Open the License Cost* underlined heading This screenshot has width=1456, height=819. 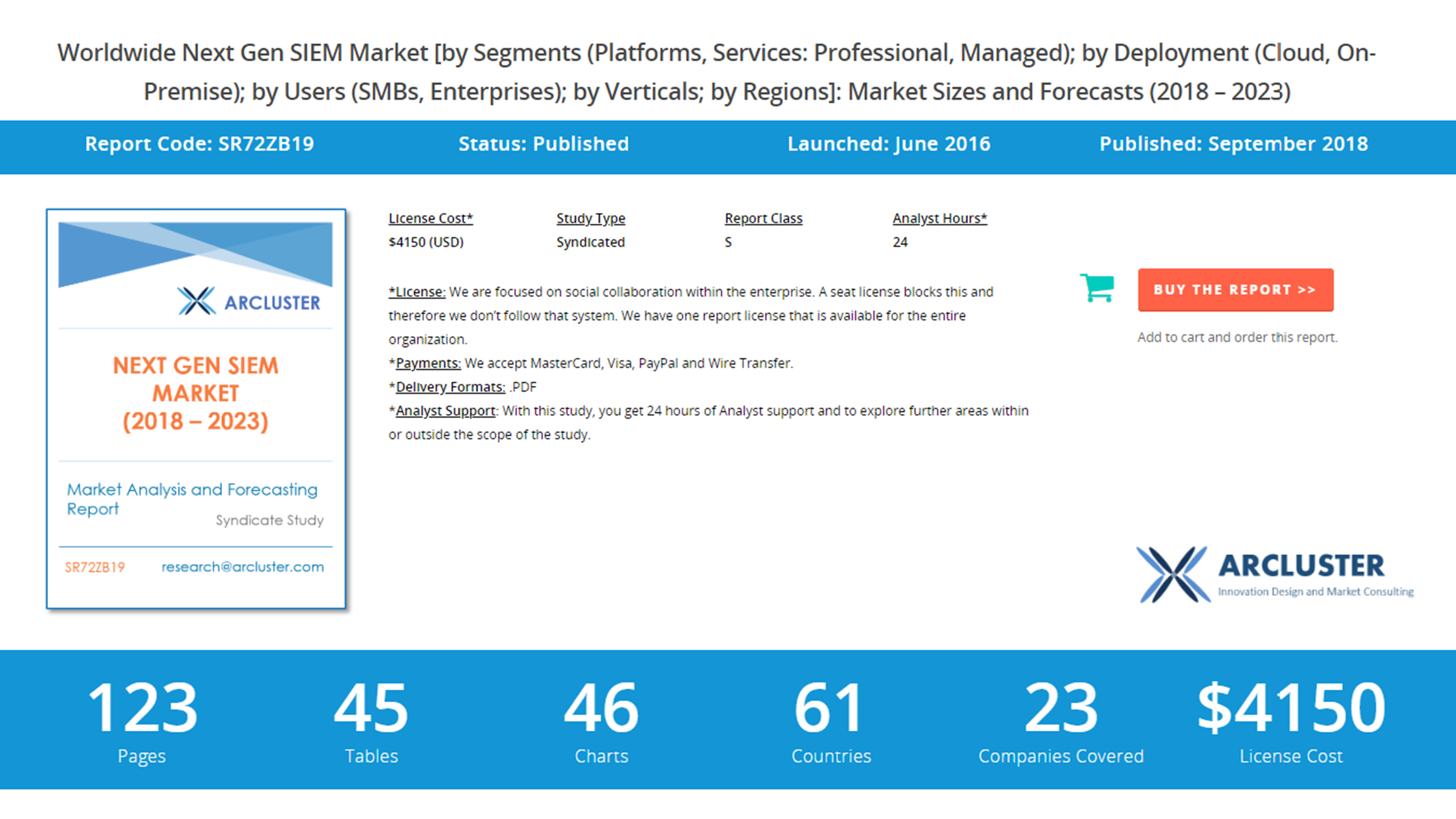coord(431,218)
